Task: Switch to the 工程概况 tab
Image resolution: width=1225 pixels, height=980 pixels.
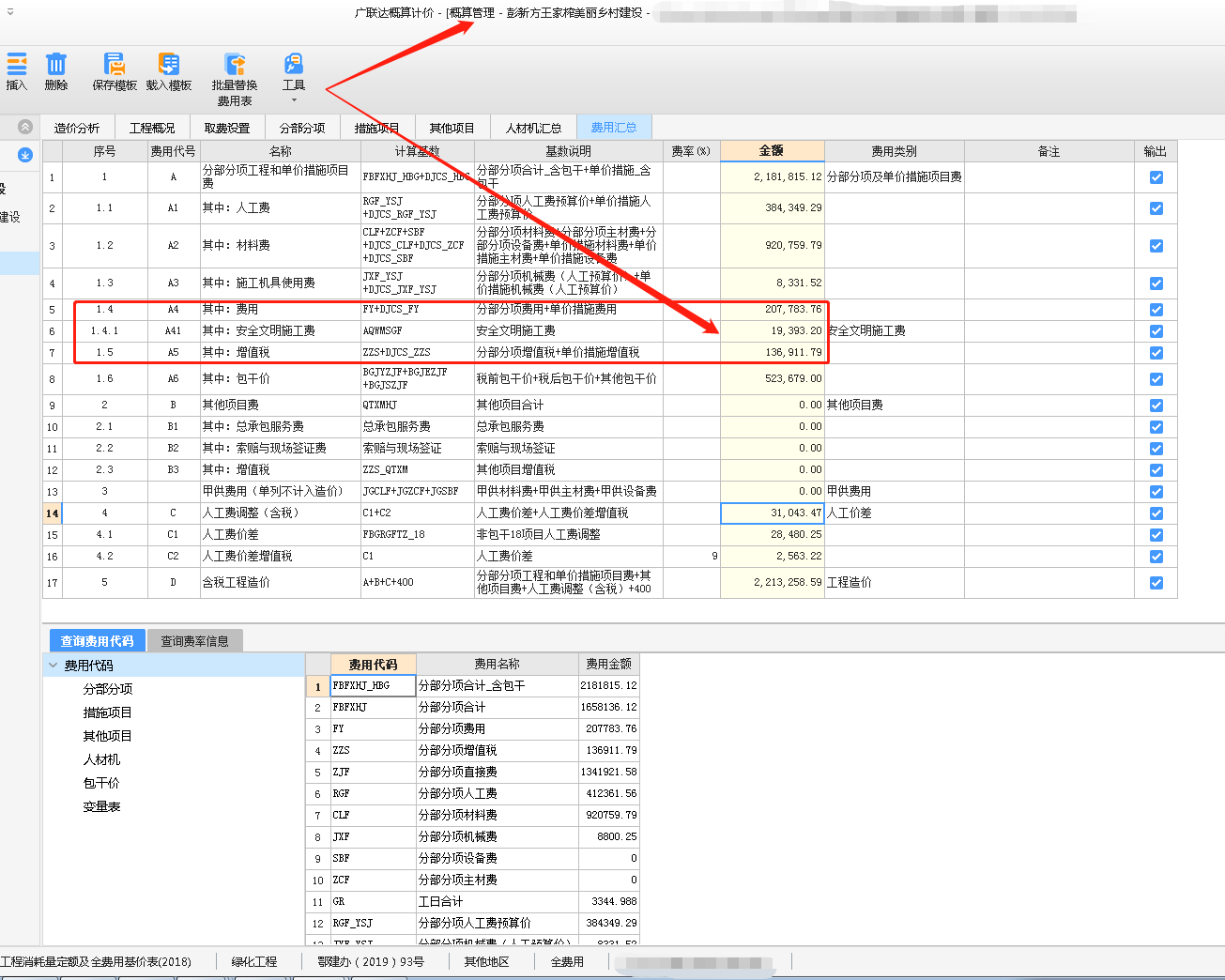Action: tap(152, 128)
